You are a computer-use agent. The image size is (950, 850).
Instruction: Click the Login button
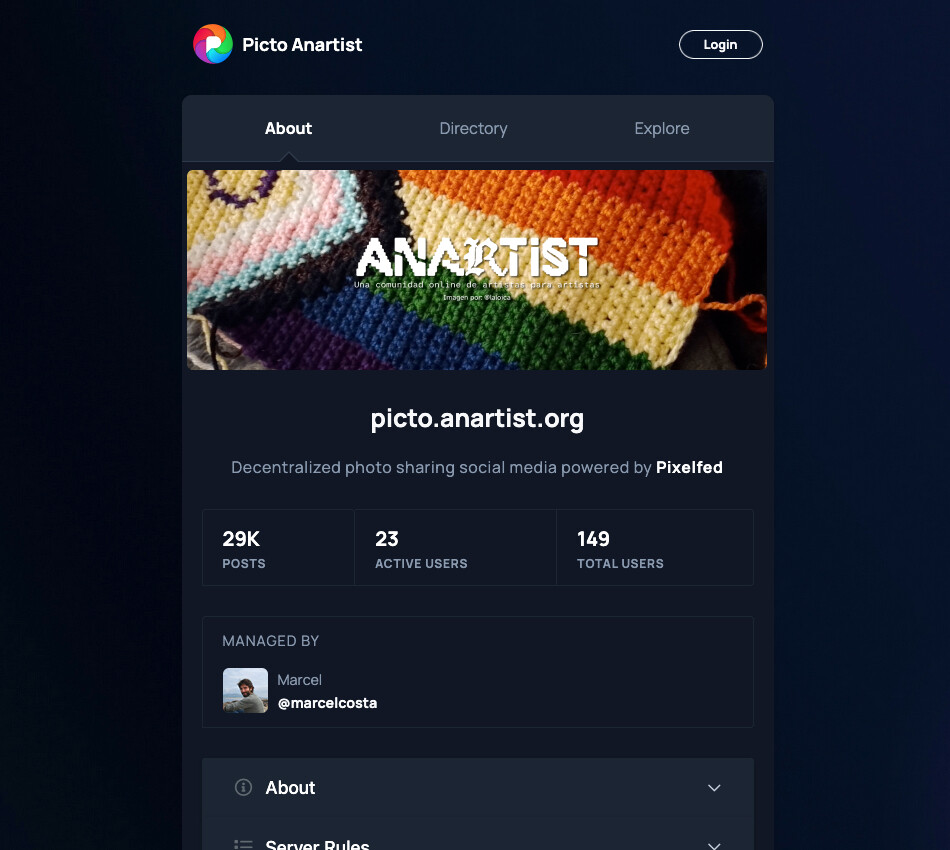click(x=720, y=44)
